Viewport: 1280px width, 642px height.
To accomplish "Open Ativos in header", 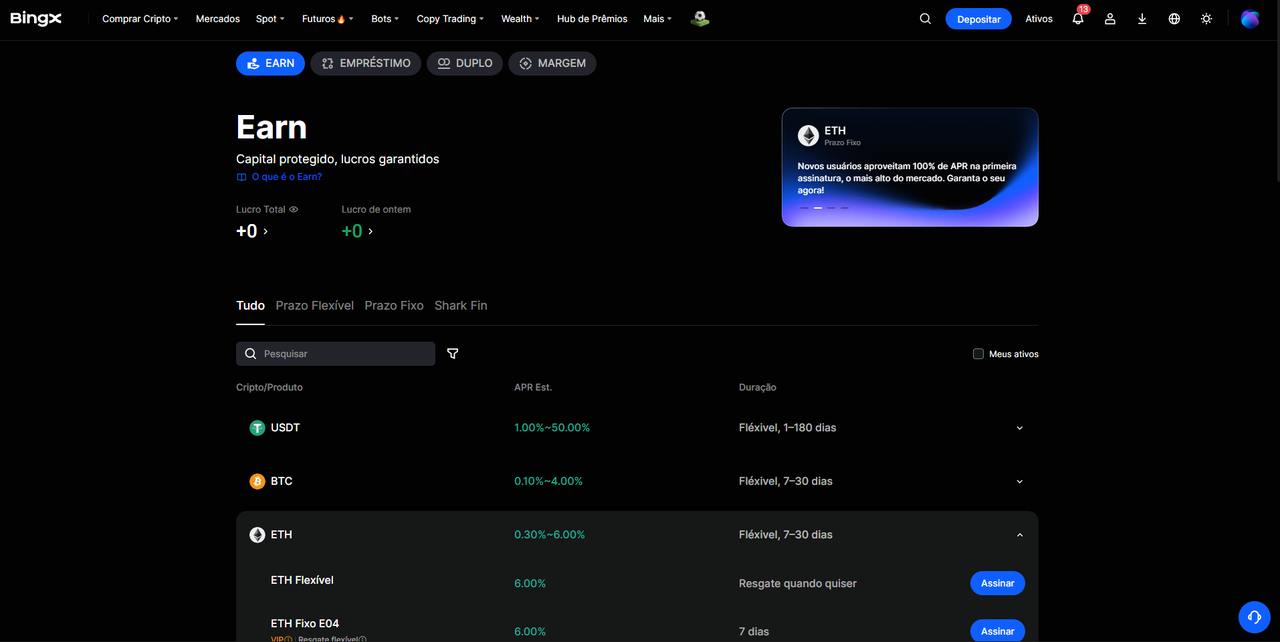I will point(1039,19).
